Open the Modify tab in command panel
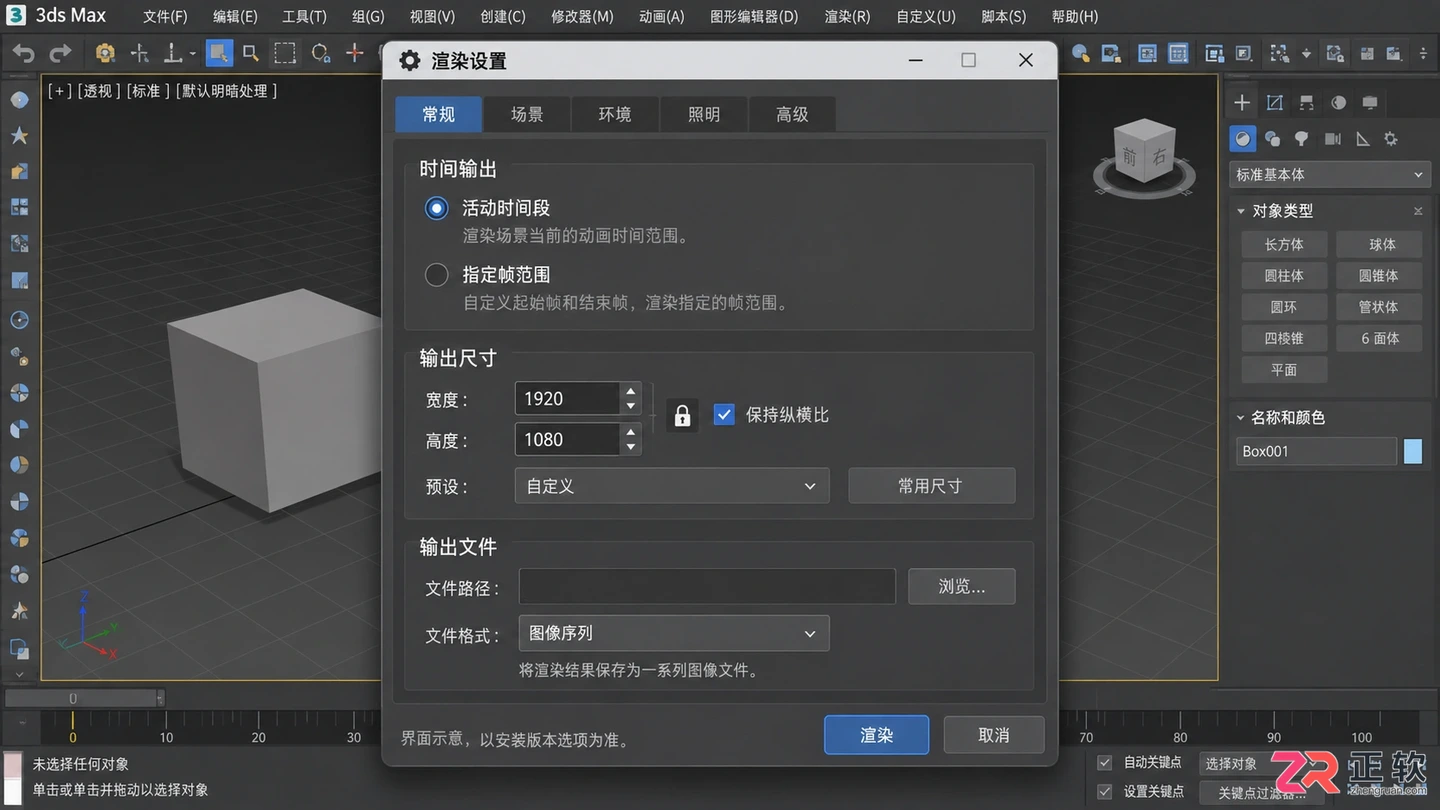The width and height of the screenshot is (1440, 810). (1274, 102)
